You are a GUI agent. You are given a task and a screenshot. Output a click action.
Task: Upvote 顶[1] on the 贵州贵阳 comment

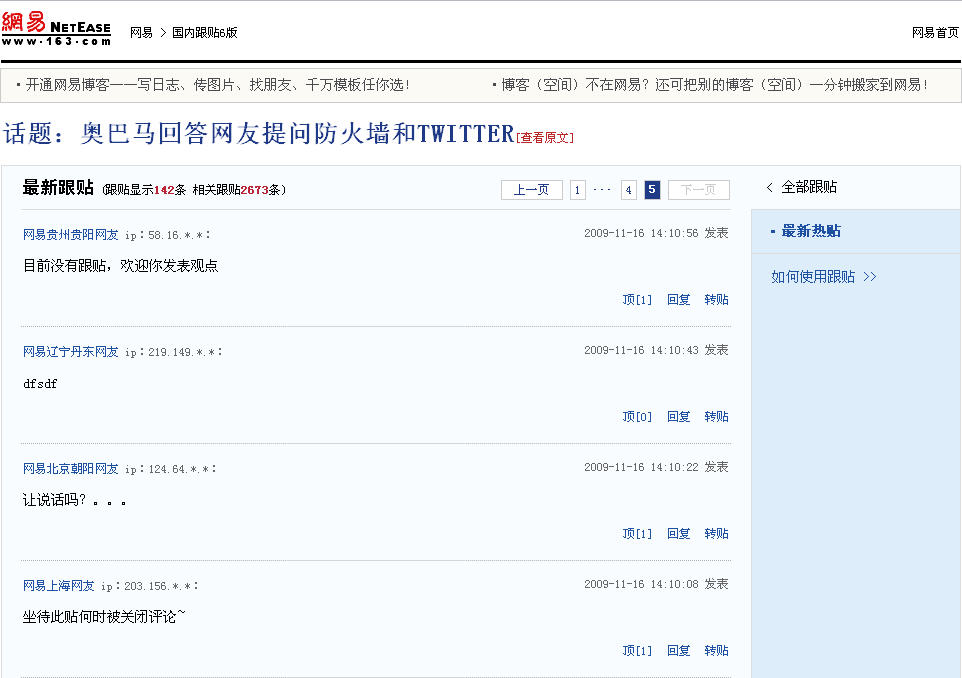[636, 299]
